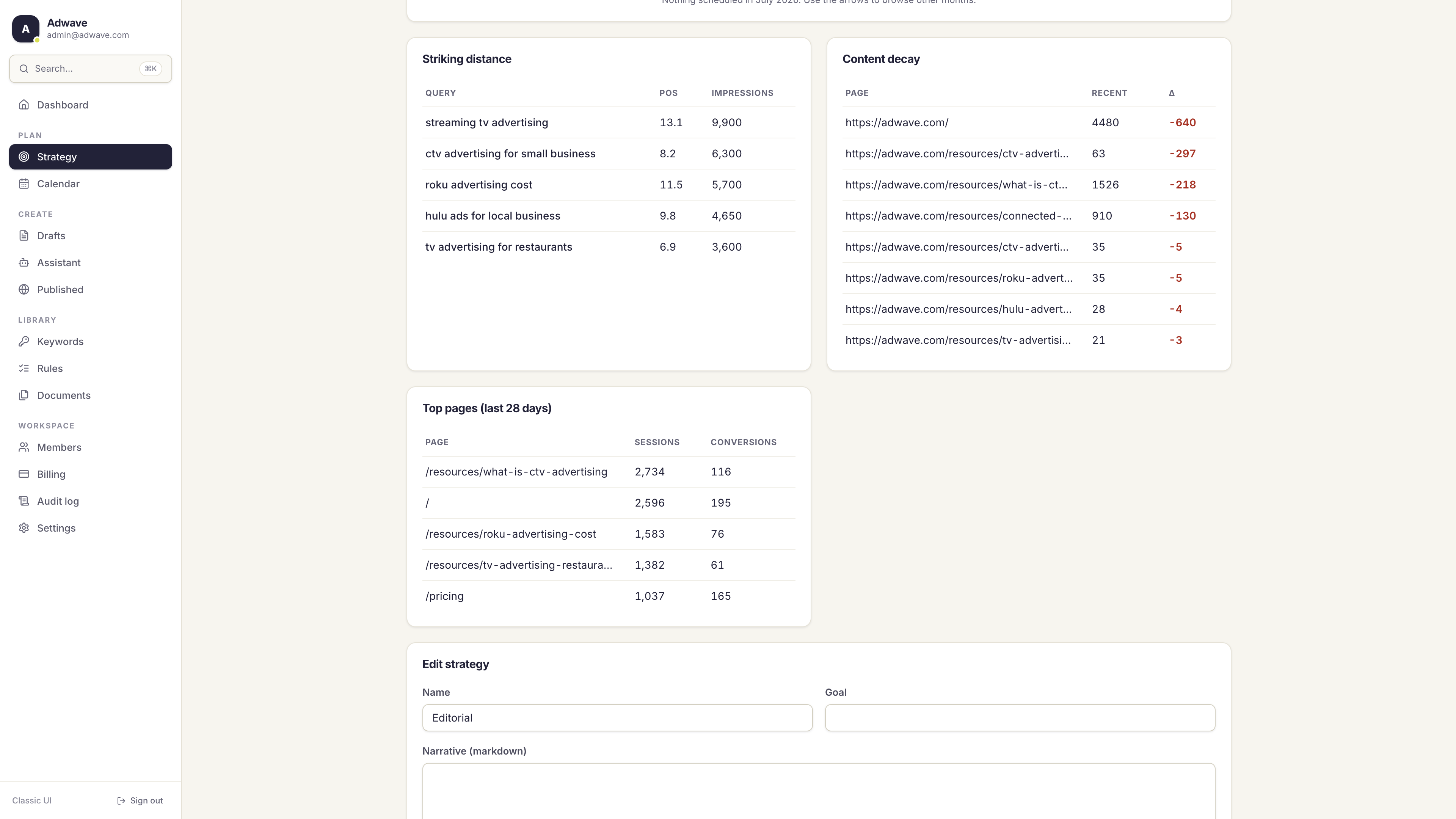Image resolution: width=1456 pixels, height=819 pixels.
Task: Click the empty Goal input field
Action: click(x=1020, y=718)
